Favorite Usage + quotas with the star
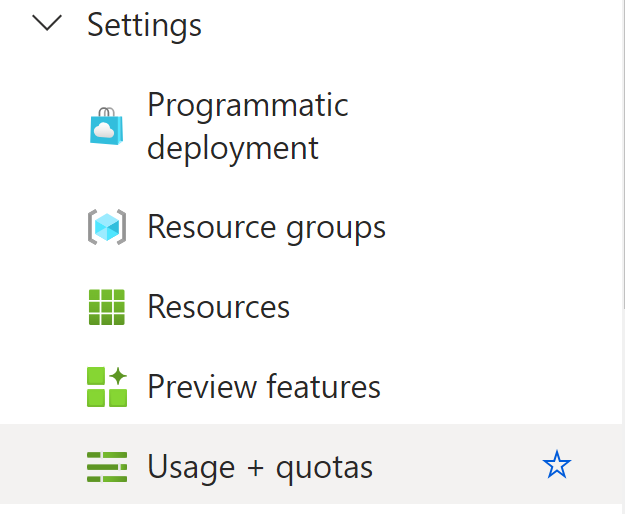 tap(557, 465)
